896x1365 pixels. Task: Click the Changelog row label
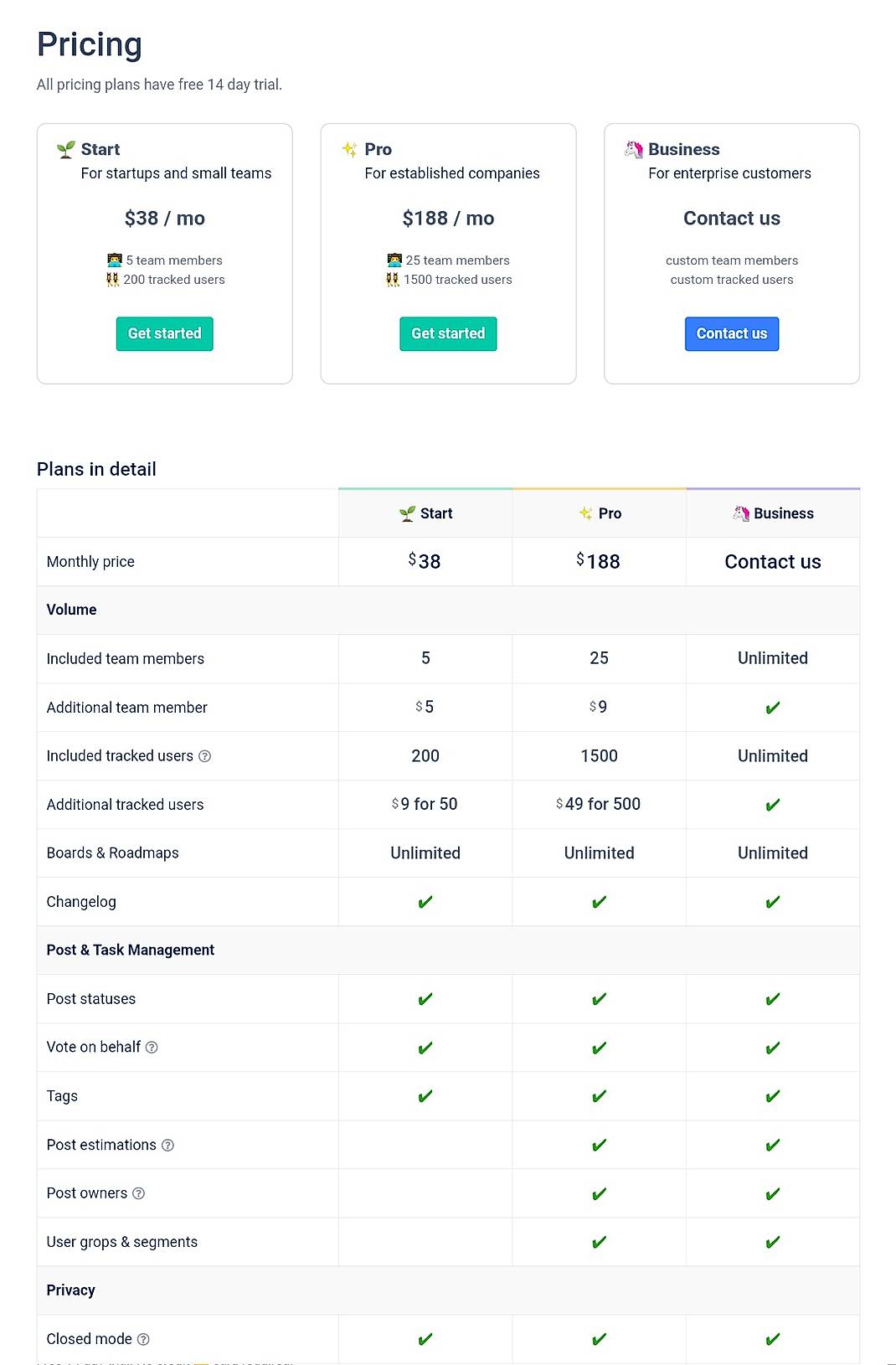[81, 902]
